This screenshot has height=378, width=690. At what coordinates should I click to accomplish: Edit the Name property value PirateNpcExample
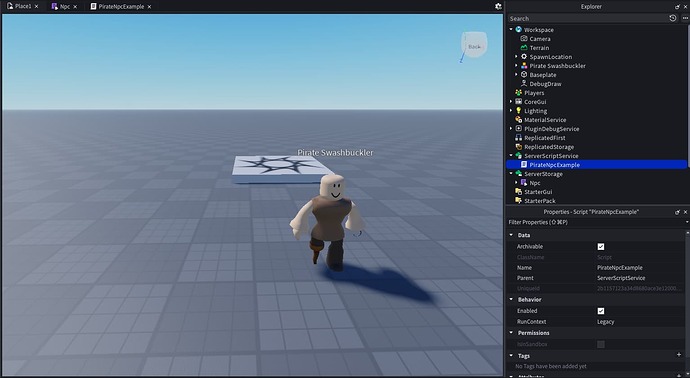coord(620,268)
